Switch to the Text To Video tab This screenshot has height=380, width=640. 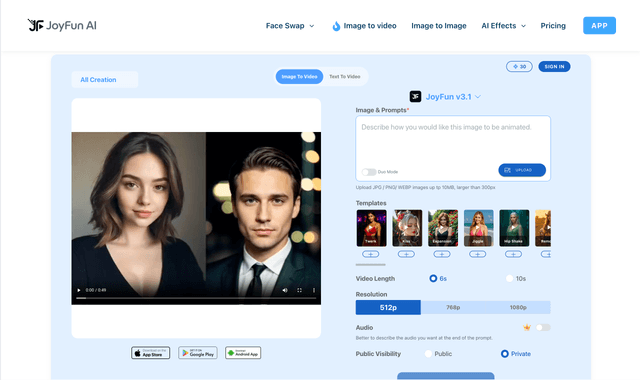point(345,77)
